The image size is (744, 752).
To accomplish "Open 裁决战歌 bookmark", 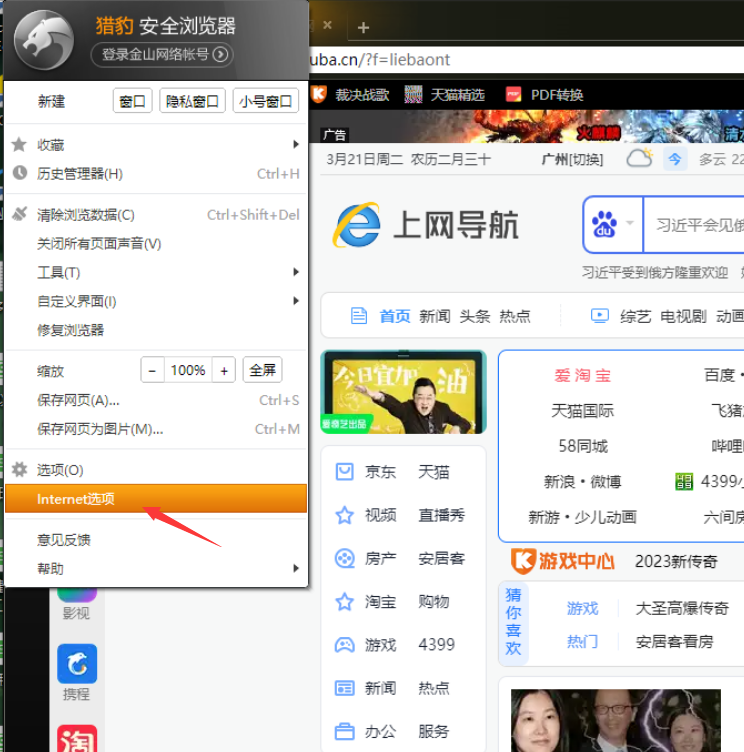I will click(x=351, y=94).
